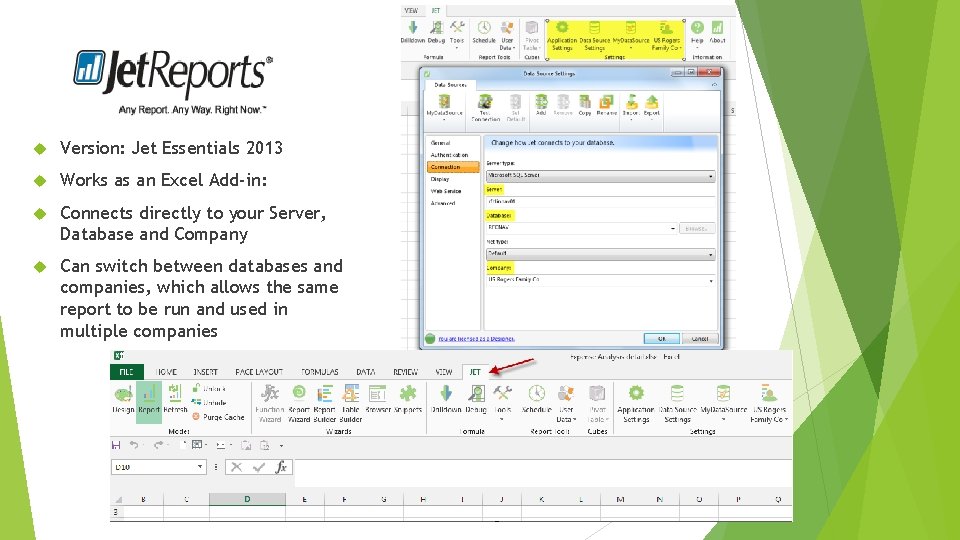Open Snippets in the Wizards group
Viewport: 960px width, 540px height.
click(x=408, y=399)
